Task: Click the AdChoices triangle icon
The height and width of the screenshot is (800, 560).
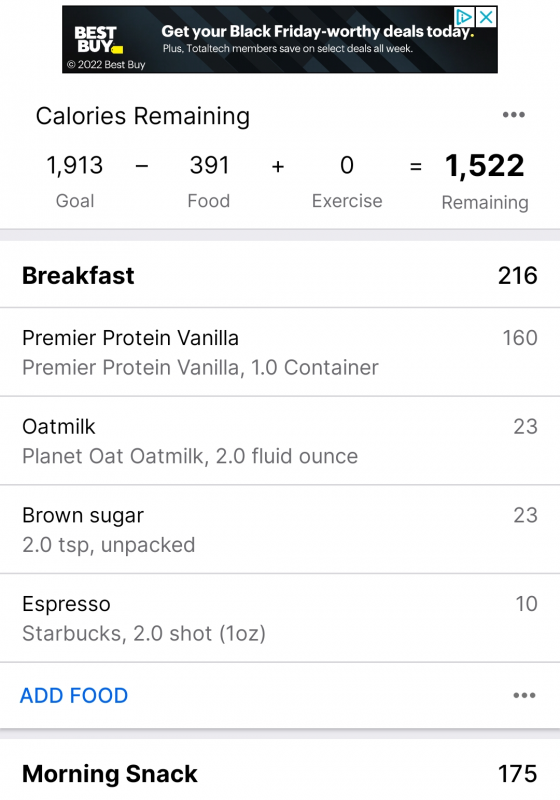Action: [465, 17]
